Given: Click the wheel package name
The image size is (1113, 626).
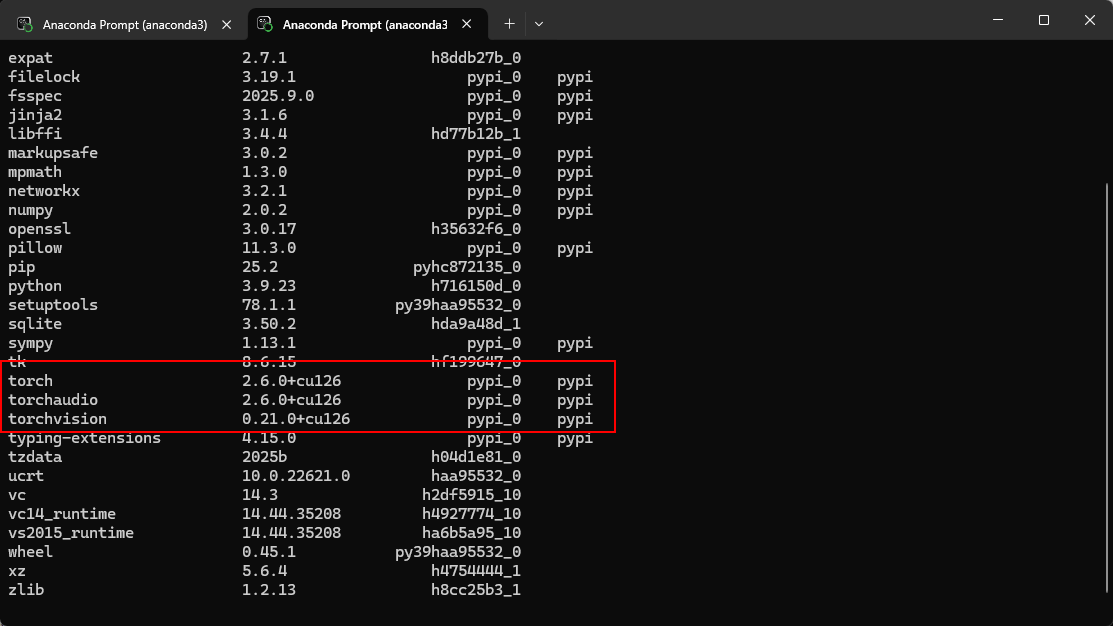Looking at the screenshot, I should 31,552.
